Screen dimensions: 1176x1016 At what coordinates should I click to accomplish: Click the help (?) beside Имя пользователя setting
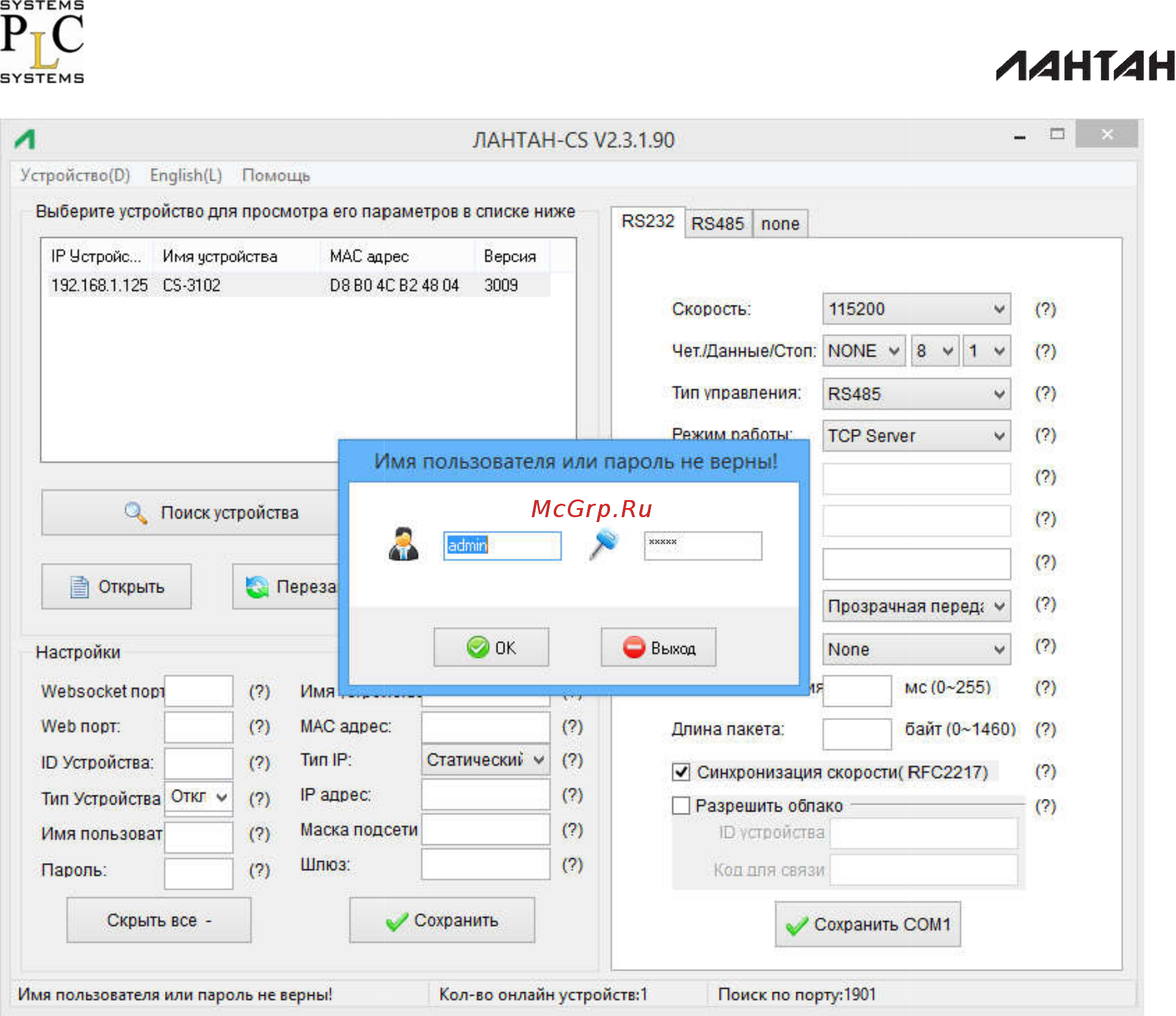point(259,834)
